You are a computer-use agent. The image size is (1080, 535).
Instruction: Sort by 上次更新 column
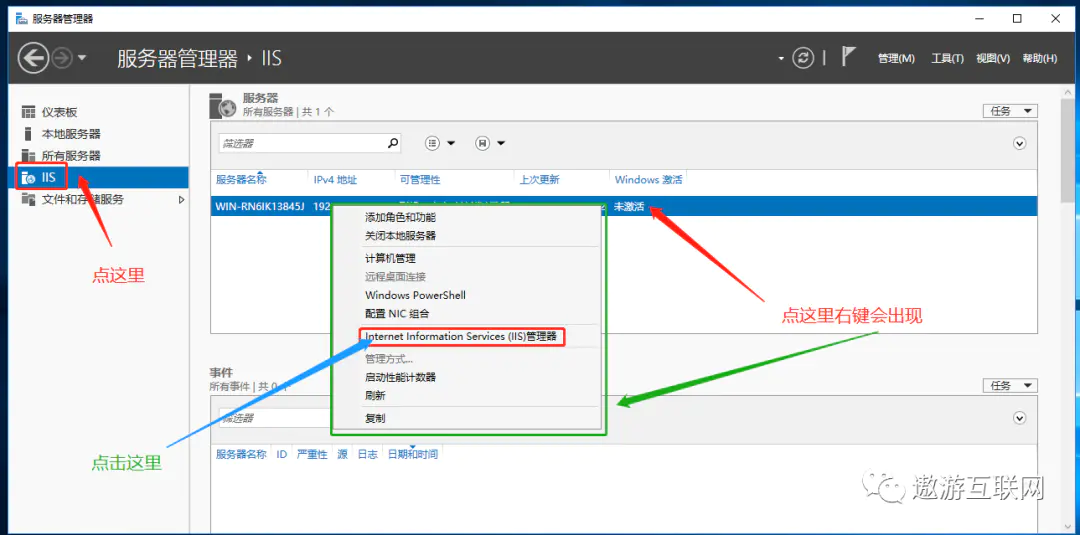540,180
